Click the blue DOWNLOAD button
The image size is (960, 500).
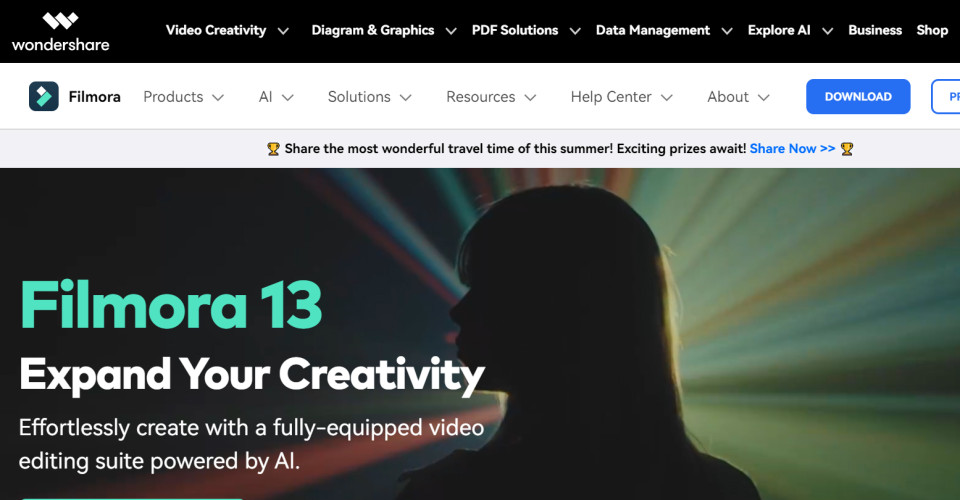[858, 97]
